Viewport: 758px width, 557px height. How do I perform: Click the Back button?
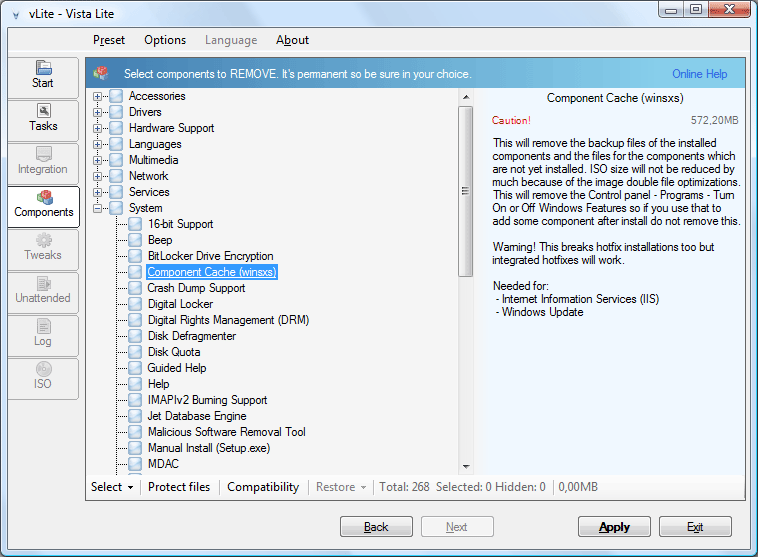(x=376, y=527)
